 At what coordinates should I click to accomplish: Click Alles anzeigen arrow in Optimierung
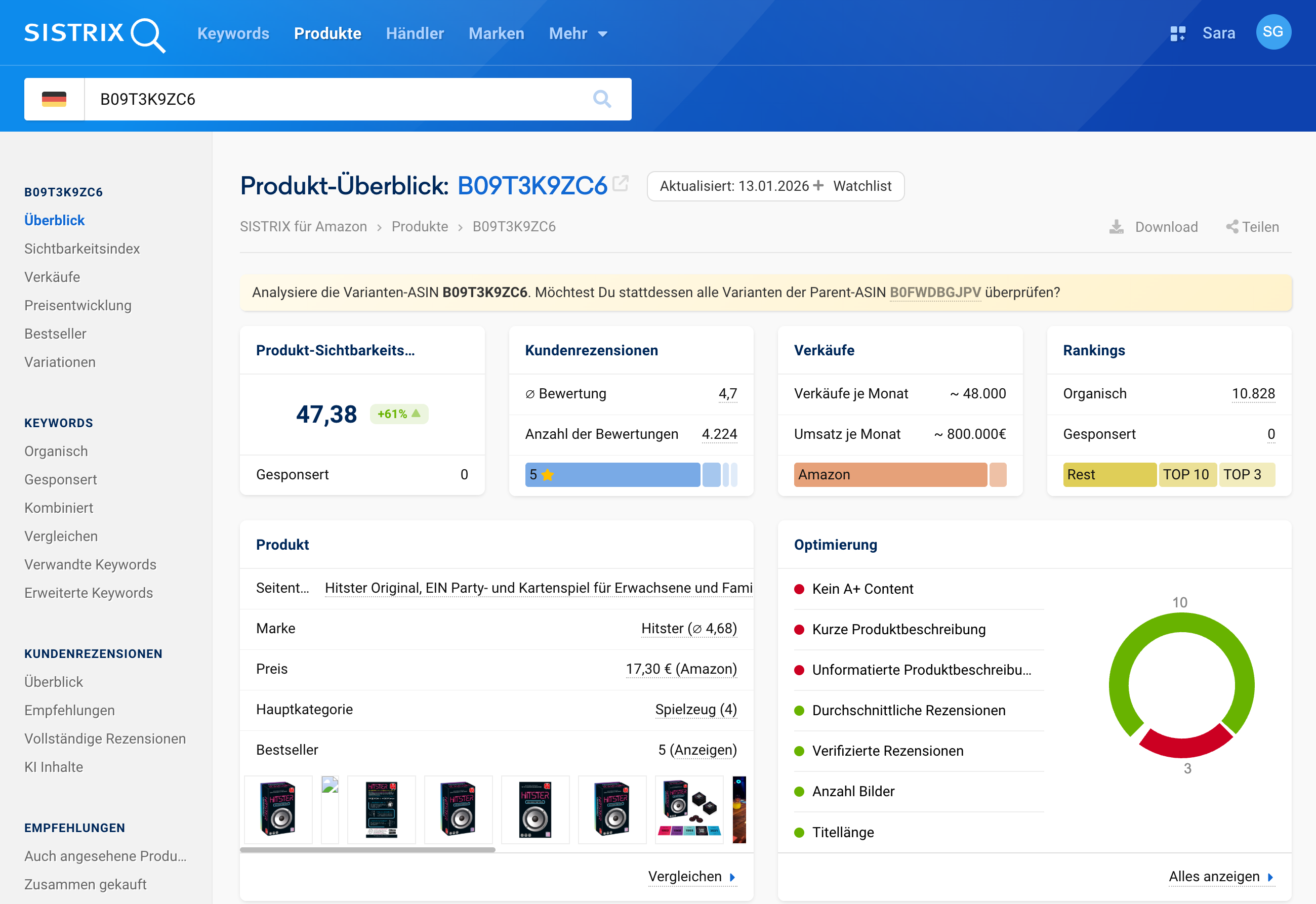click(x=1270, y=877)
